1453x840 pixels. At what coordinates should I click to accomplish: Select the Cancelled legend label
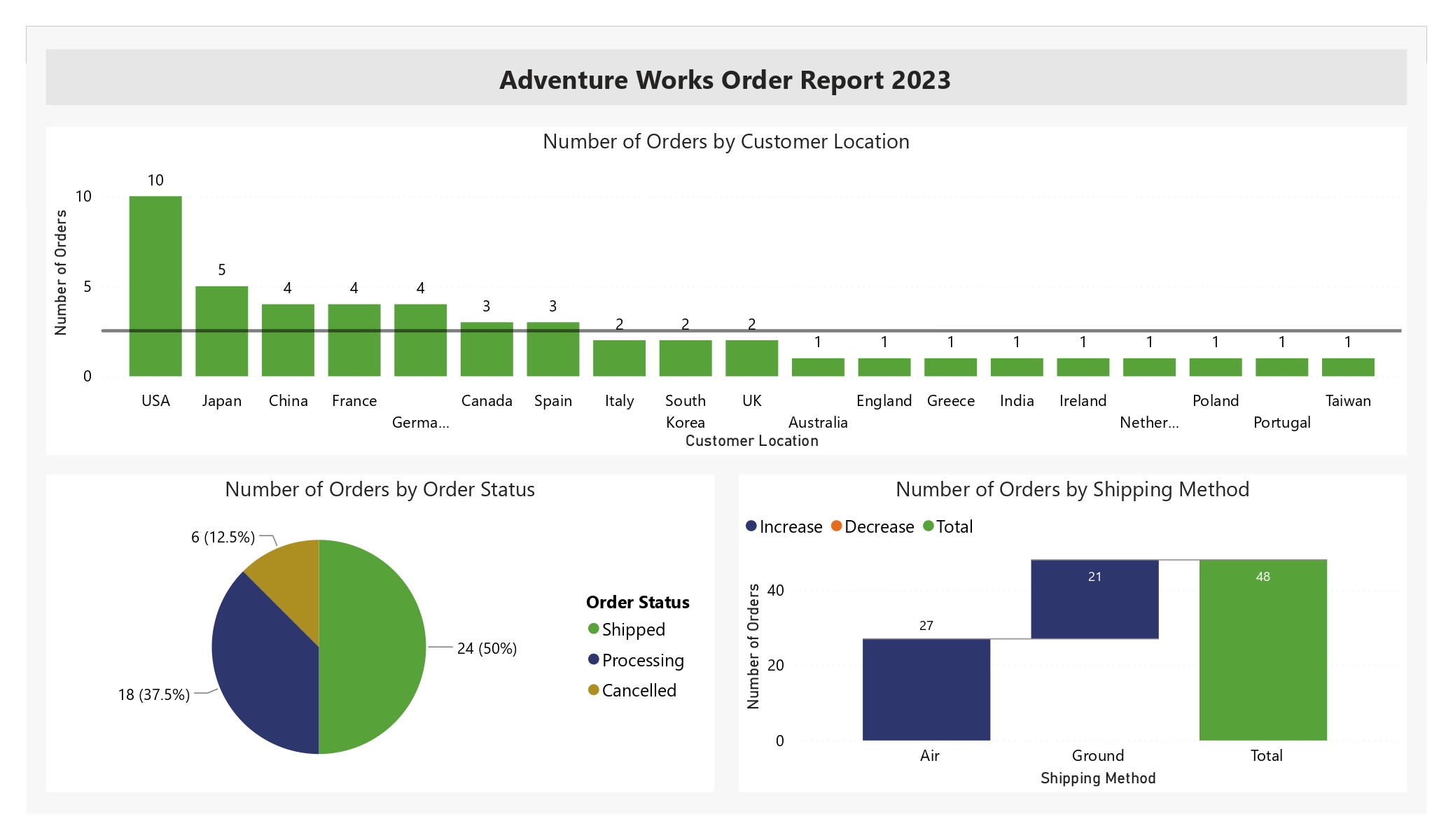[x=639, y=690]
